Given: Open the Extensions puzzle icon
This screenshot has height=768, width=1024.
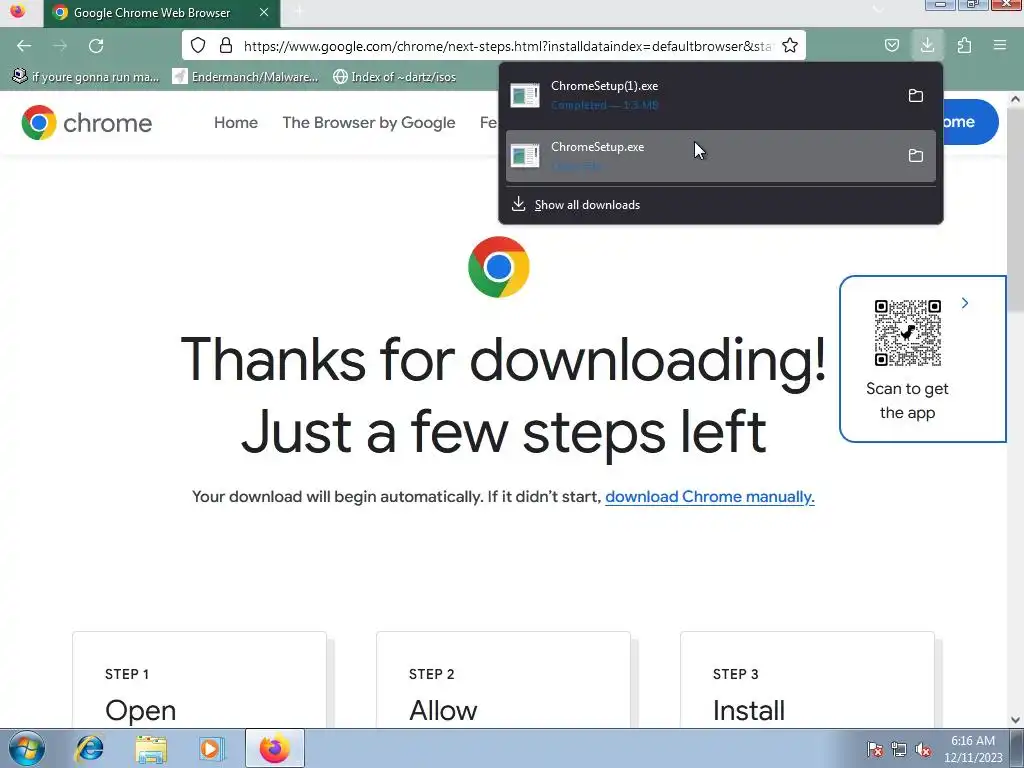Looking at the screenshot, I should click(964, 46).
